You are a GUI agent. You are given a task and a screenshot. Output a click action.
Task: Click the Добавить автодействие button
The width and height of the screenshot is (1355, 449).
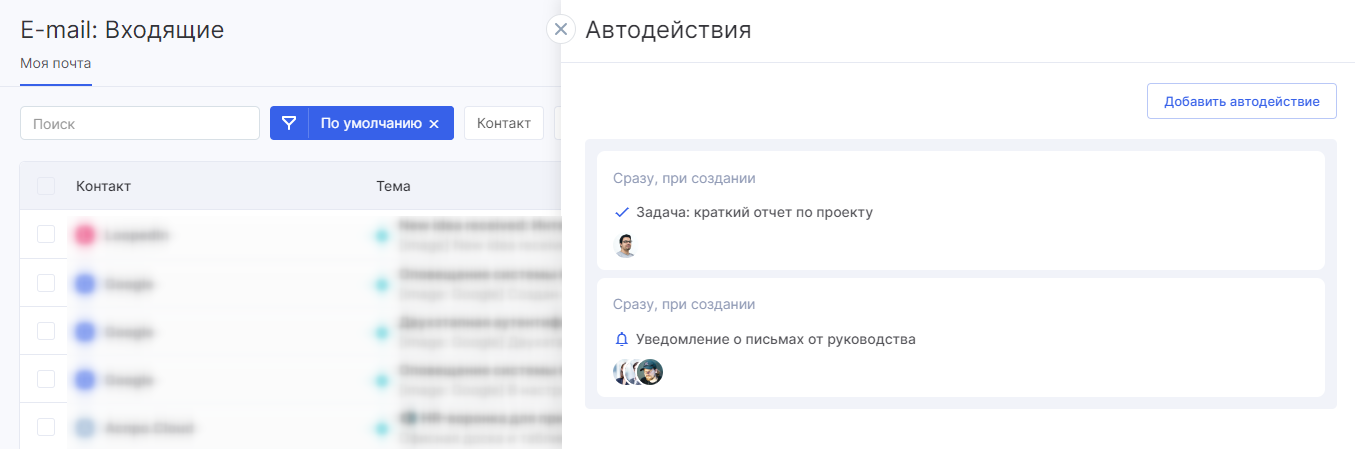coord(1241,101)
